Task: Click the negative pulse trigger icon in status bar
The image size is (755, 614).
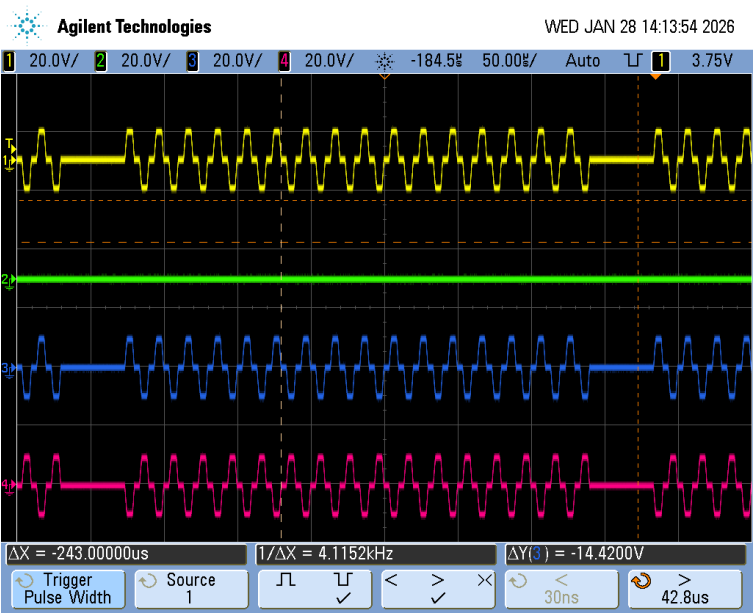Action: (x=632, y=61)
